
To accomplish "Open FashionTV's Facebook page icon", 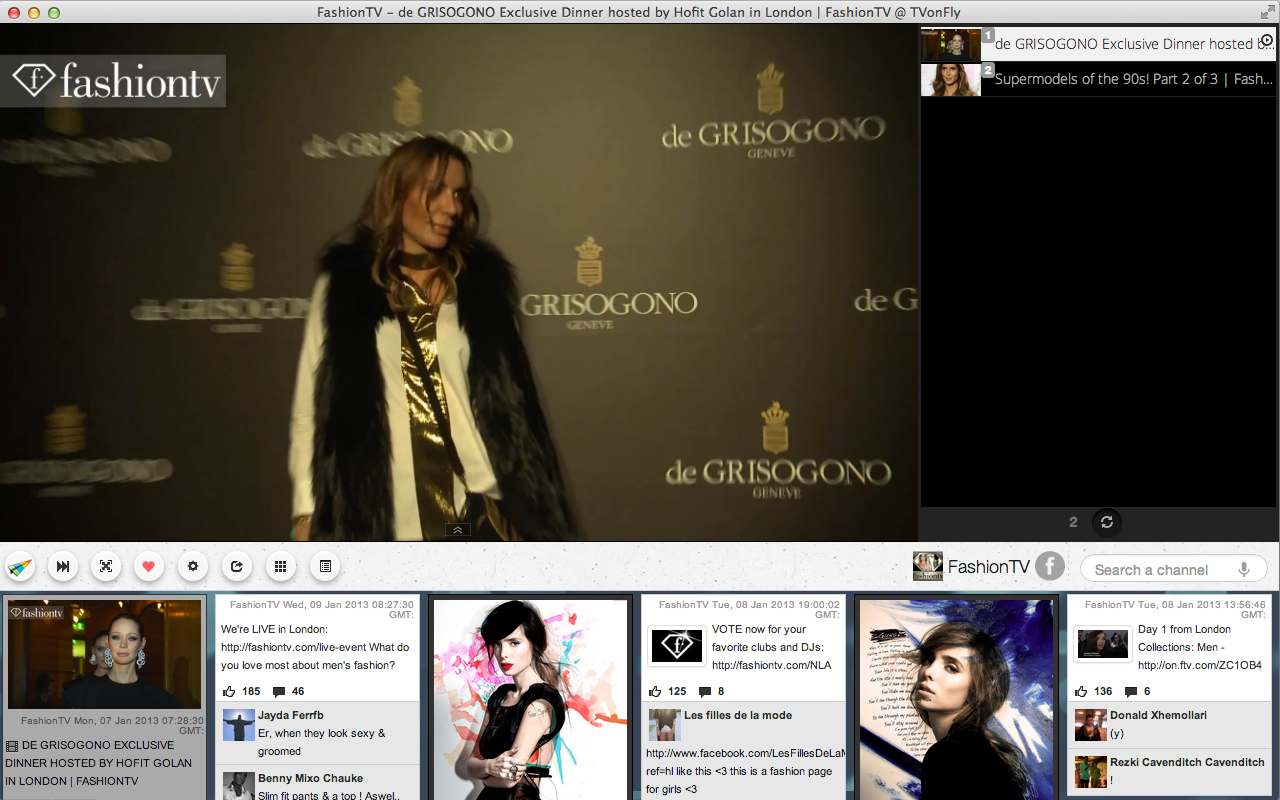I will coord(1049,567).
